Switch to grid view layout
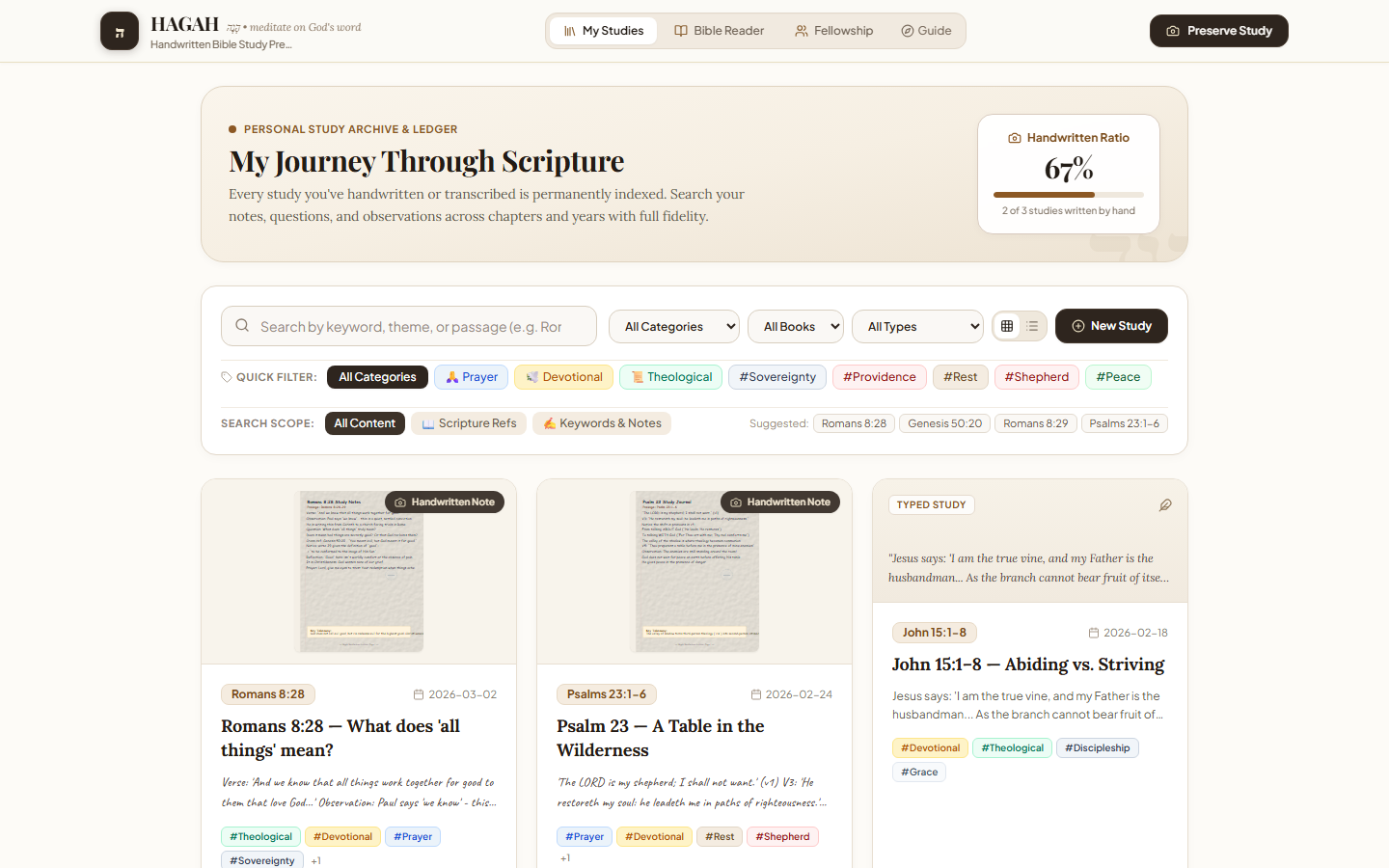 click(1007, 326)
